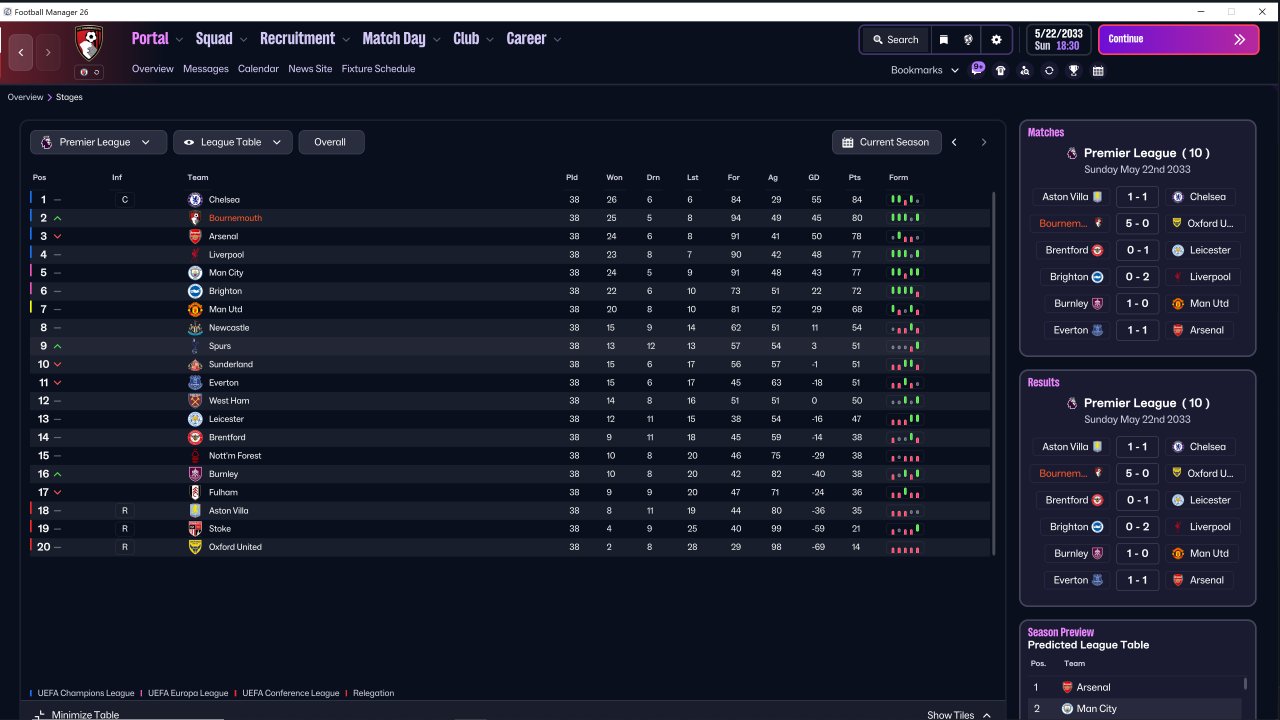Click the Newcastle badge in league table
Screen dimensions: 1280x720
coord(195,328)
